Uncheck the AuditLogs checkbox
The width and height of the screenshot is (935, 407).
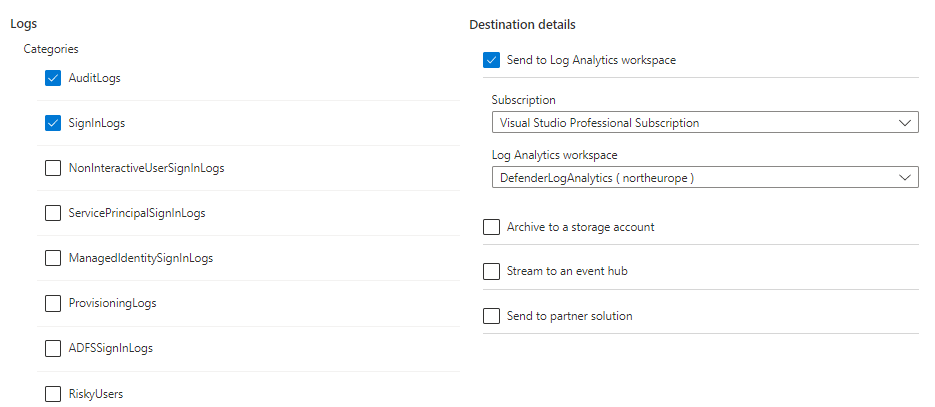(53, 78)
